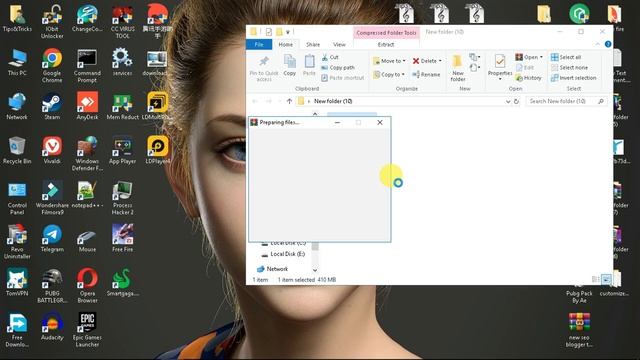Click Rename in Organize group
This screenshot has height=360, width=640.
(x=426, y=74)
